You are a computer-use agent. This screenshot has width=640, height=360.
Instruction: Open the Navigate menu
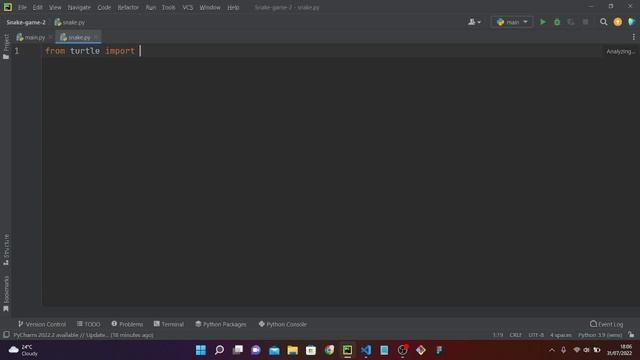pos(79,7)
